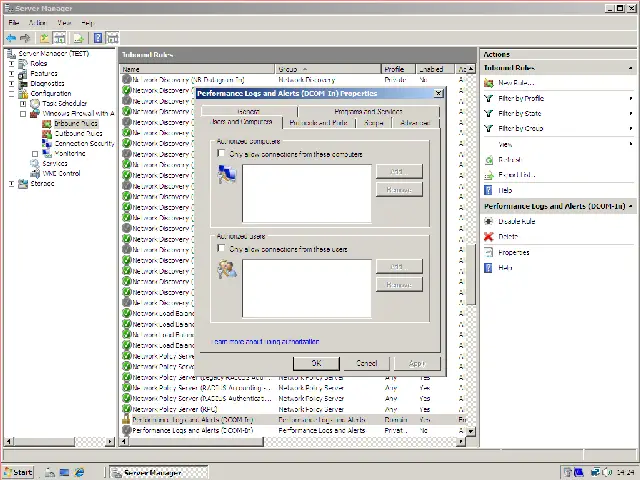This screenshot has height=480, width=640.
Task: Click the Internet Explorer quick launch icon
Action: click(79, 472)
